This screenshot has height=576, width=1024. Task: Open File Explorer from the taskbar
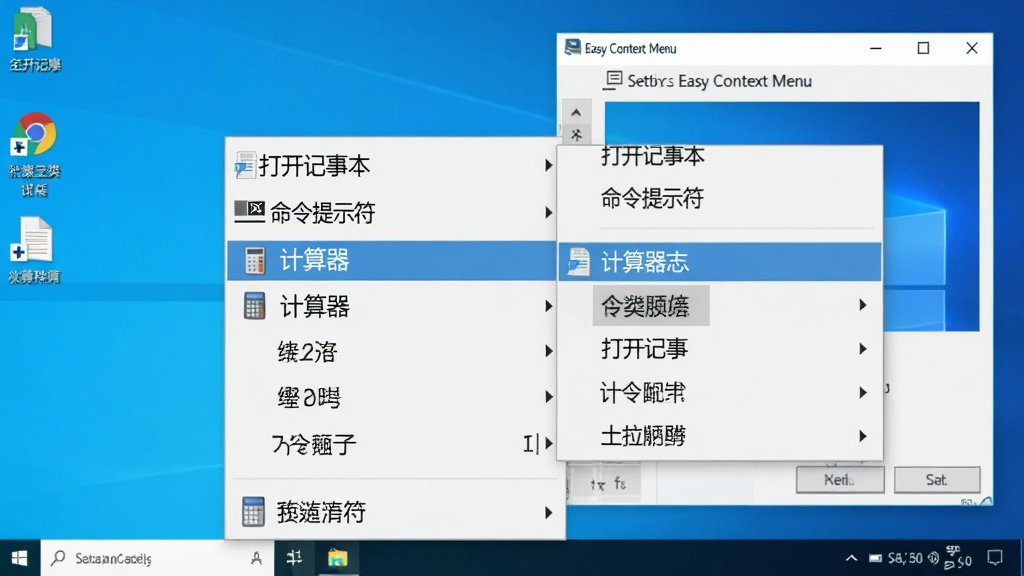tap(337, 558)
